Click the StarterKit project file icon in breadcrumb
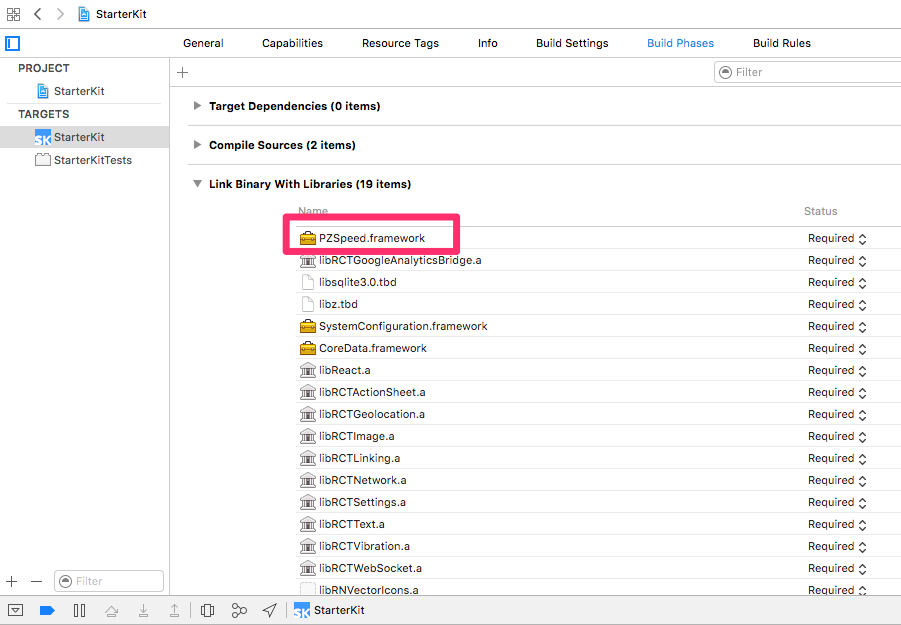901x625 pixels. 84,14
